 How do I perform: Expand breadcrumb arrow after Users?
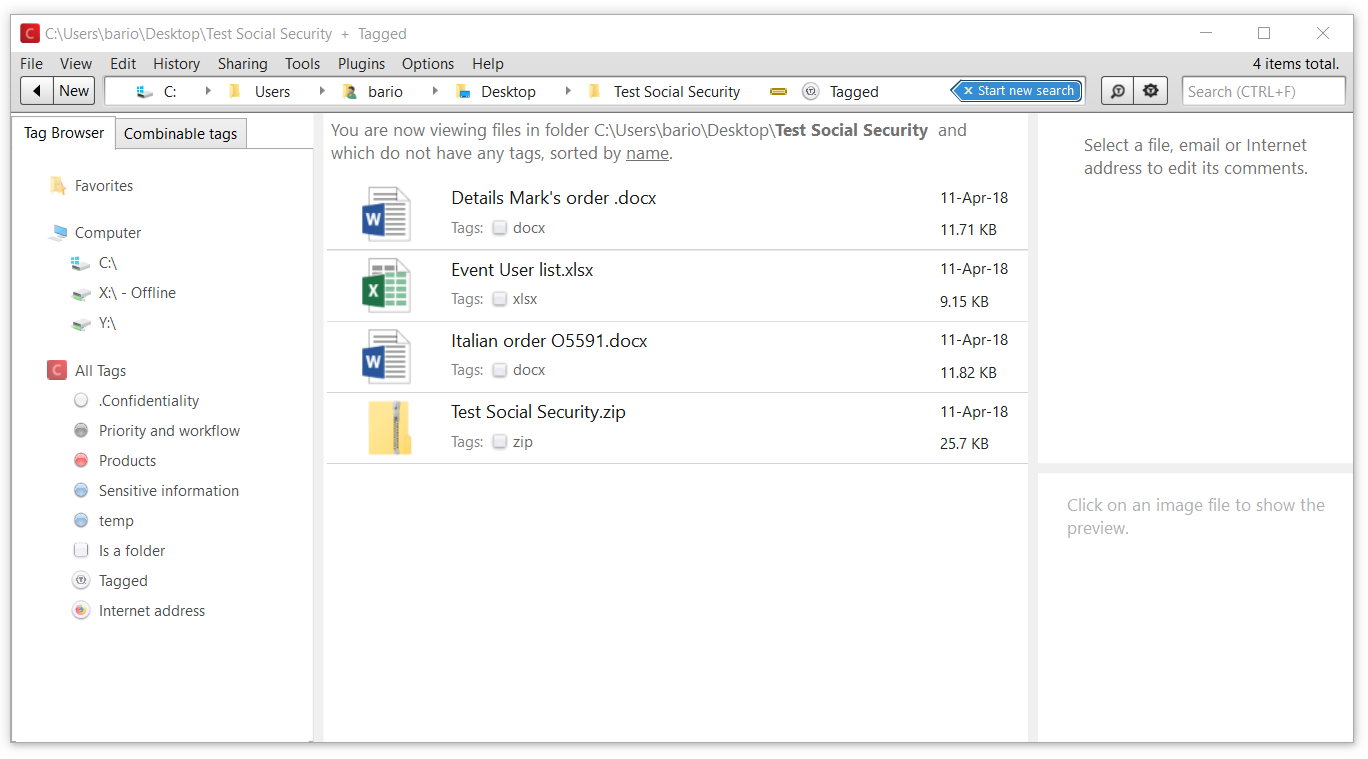click(x=322, y=91)
